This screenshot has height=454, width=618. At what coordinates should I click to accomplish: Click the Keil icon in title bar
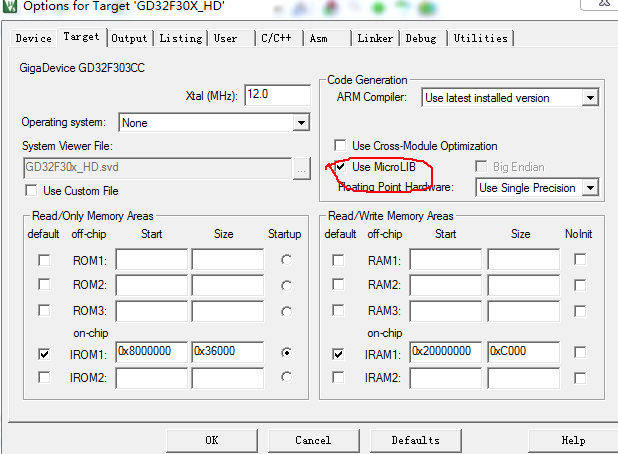[9, 6]
